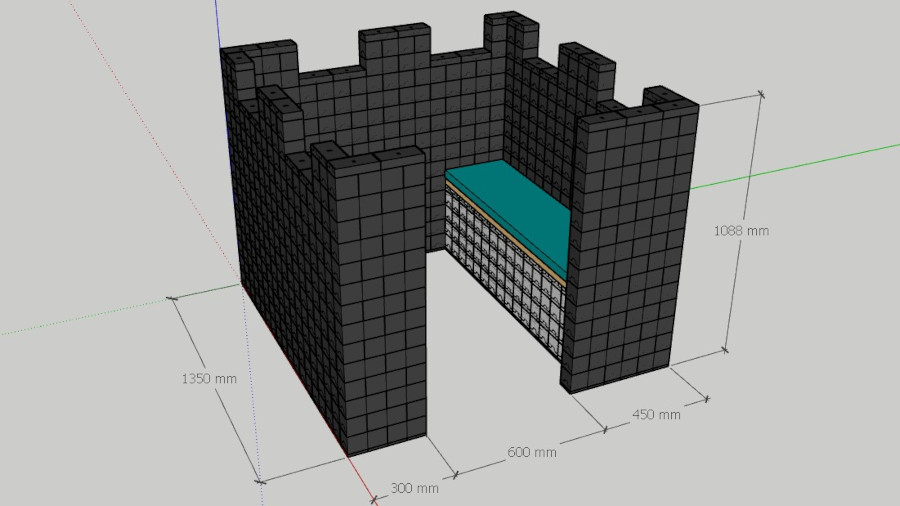Click the 300 mm dimension label
The image size is (900, 506).
[x=414, y=489]
